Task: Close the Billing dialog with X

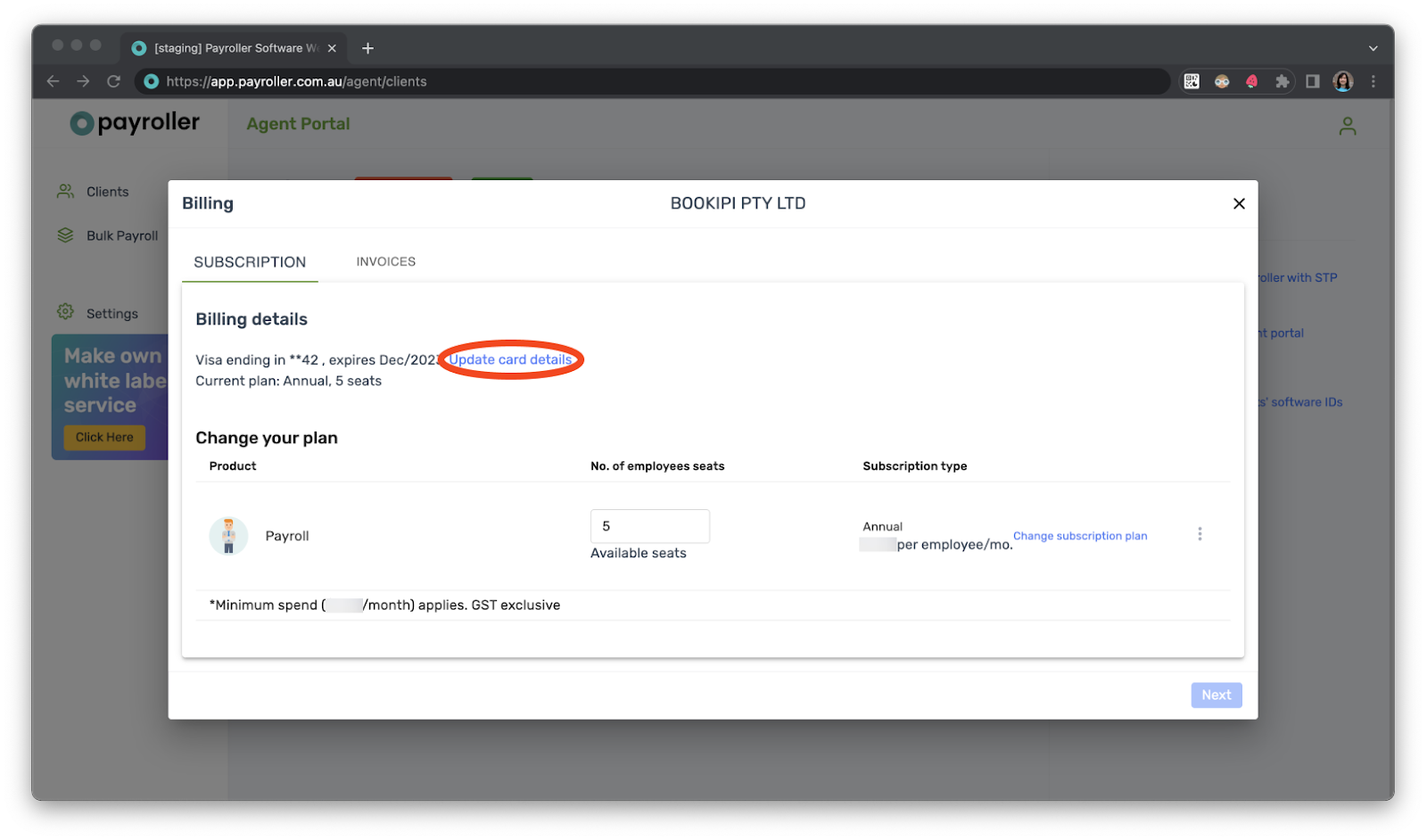Action: (1239, 203)
